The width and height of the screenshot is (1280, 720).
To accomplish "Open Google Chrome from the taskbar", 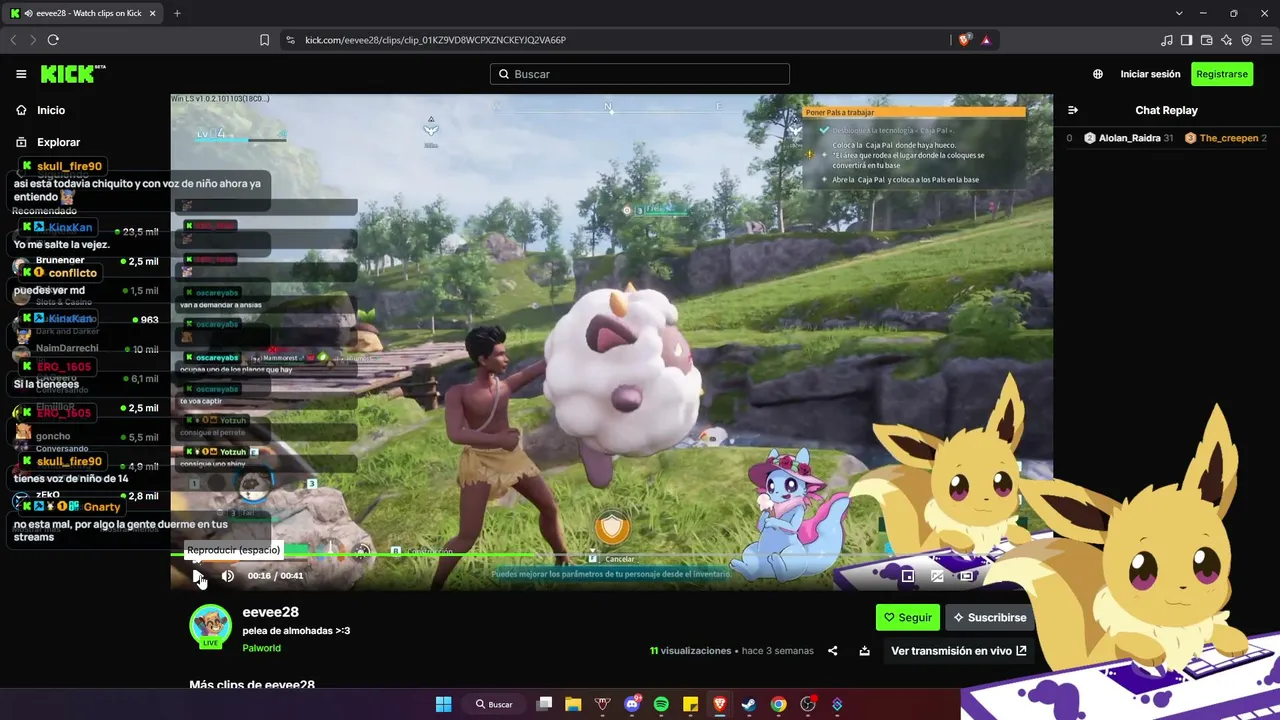I will tap(778, 704).
